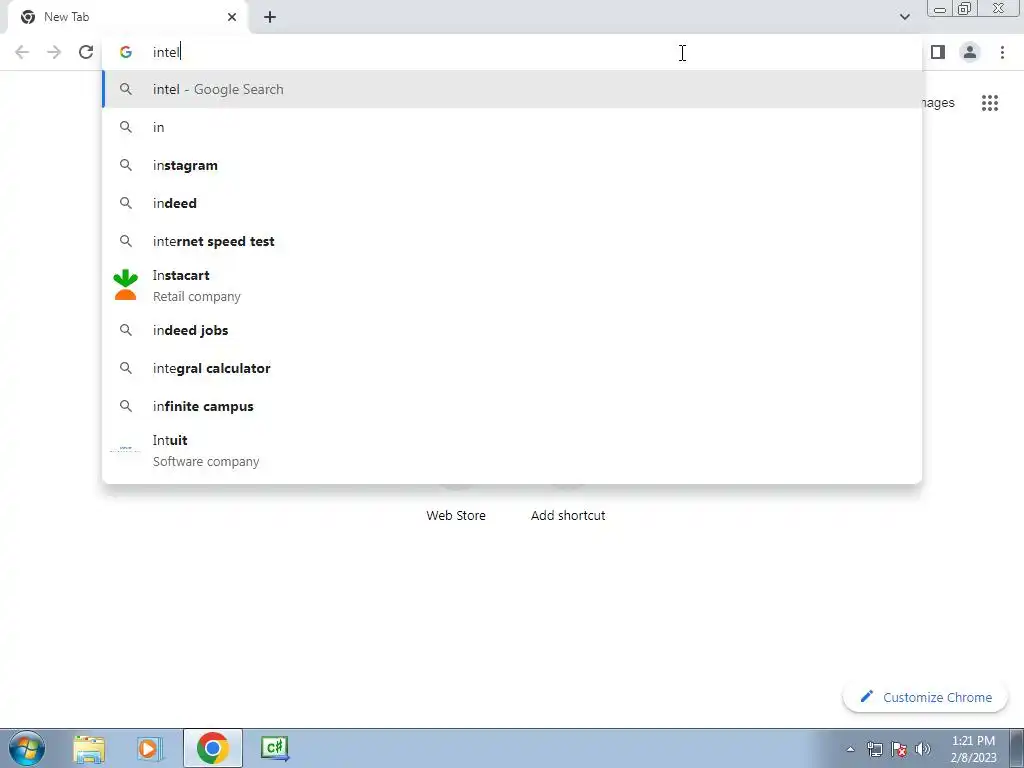Image resolution: width=1024 pixels, height=768 pixels.
Task: Click the Customize Chrome button
Action: pyautogui.click(x=925, y=697)
